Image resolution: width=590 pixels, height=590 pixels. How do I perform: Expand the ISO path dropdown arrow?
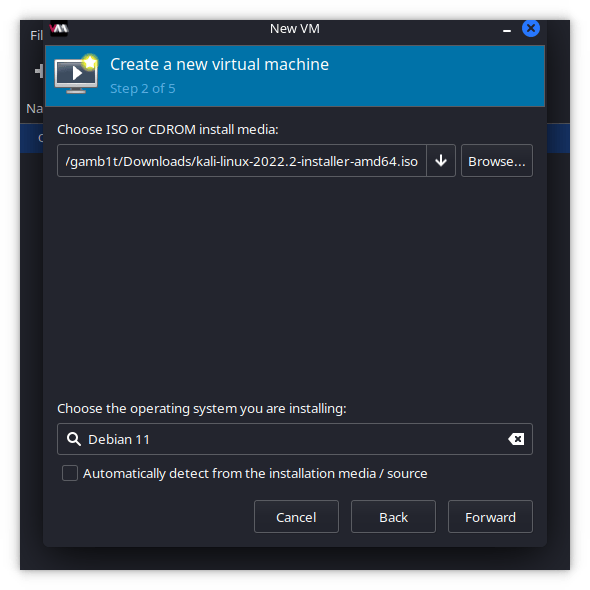[x=441, y=161]
